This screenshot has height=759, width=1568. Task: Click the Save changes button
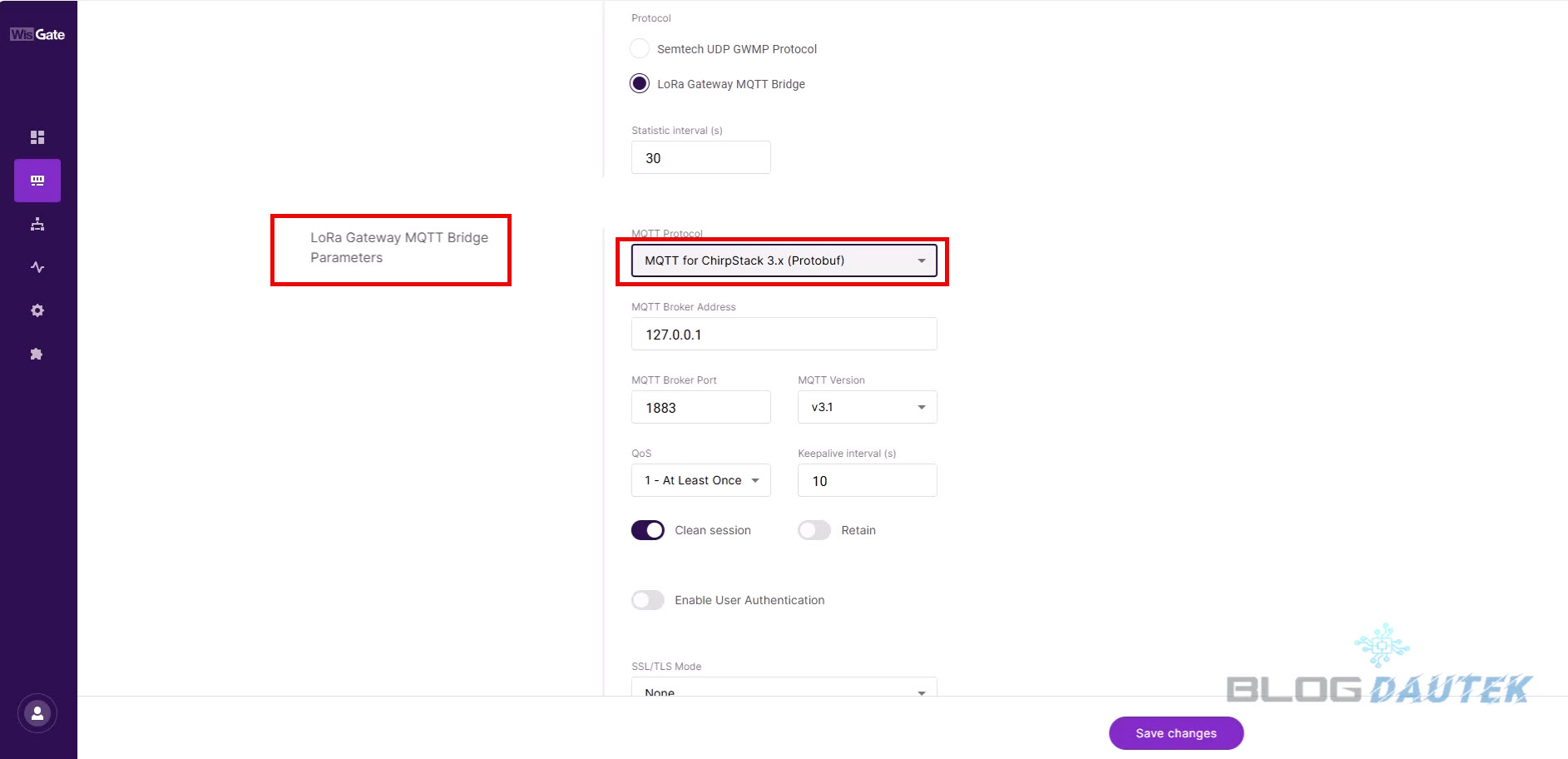[x=1176, y=733]
